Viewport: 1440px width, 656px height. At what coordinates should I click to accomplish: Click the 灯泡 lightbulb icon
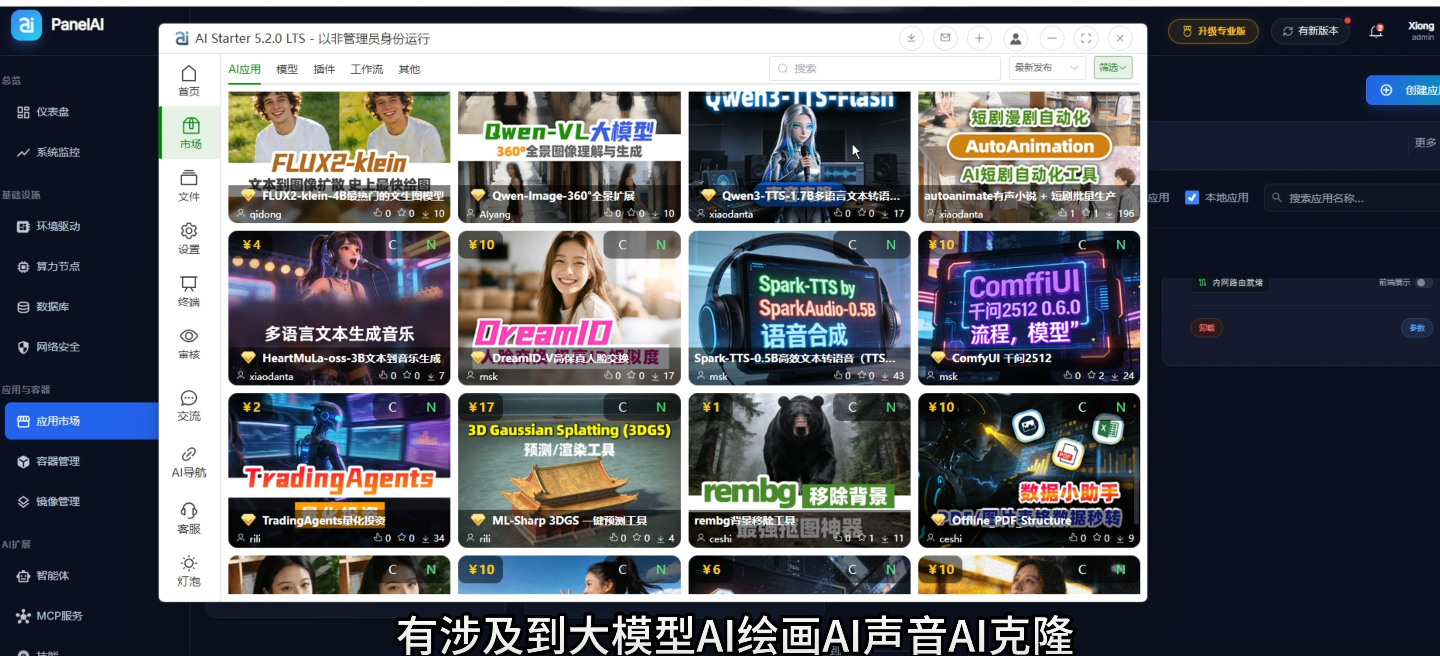point(189,571)
